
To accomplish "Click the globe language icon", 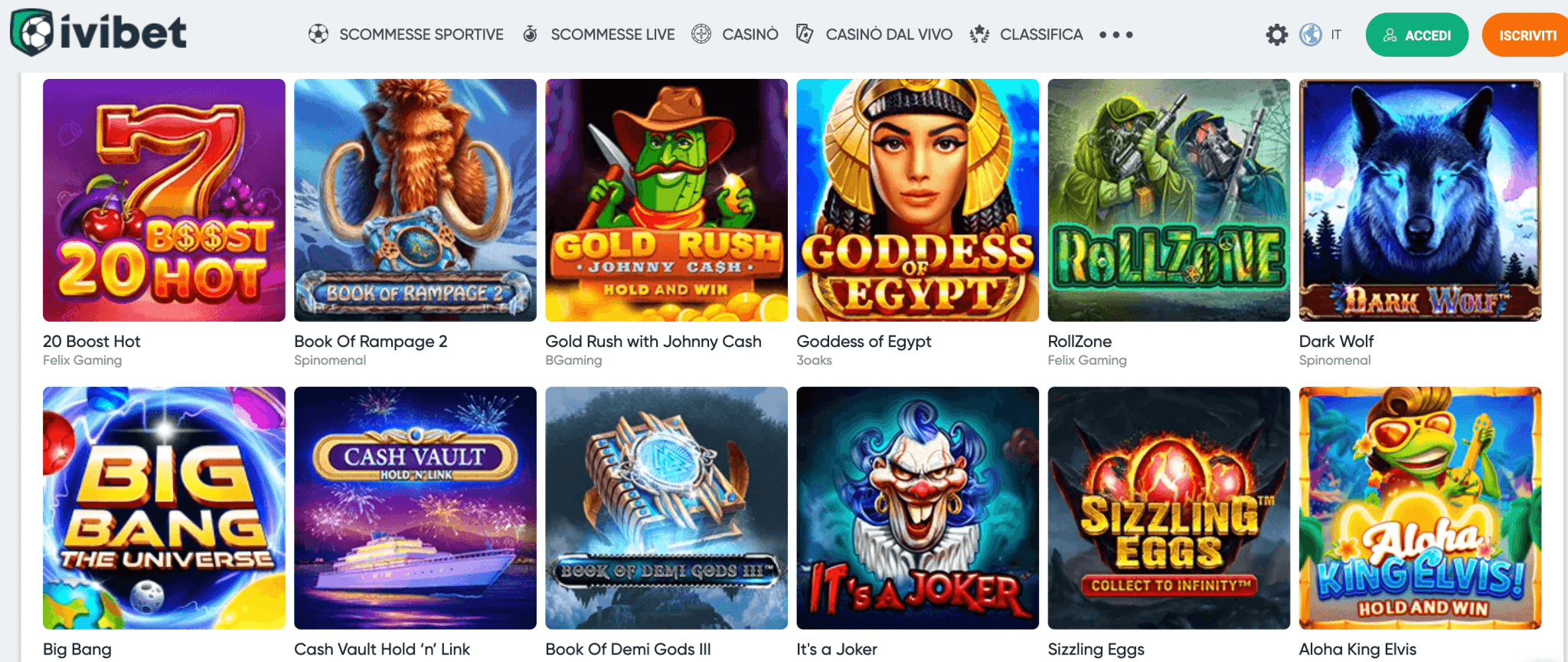I will (1311, 34).
